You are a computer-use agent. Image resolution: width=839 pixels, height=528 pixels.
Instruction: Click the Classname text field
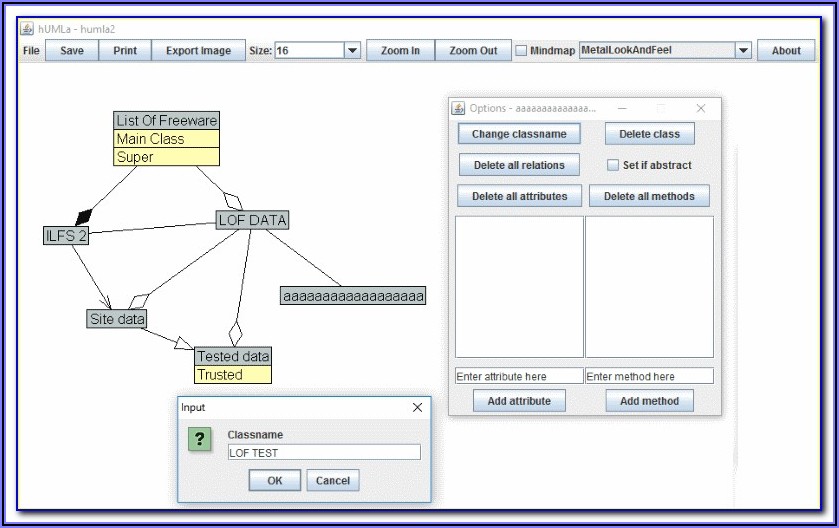[323, 453]
